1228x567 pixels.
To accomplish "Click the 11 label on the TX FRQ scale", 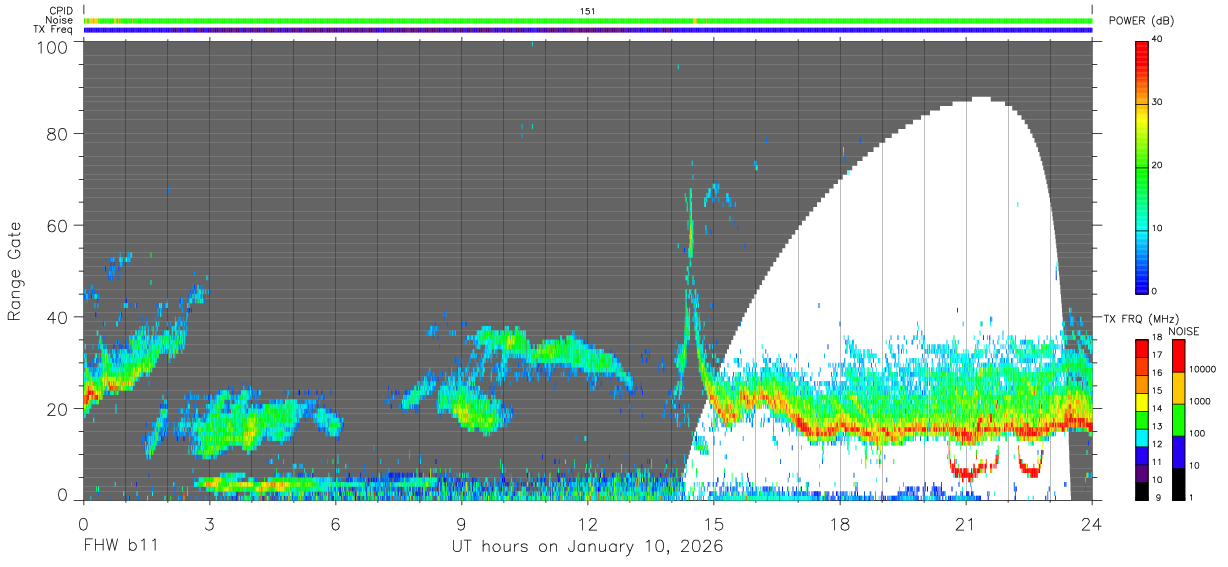I will coord(1157,462).
